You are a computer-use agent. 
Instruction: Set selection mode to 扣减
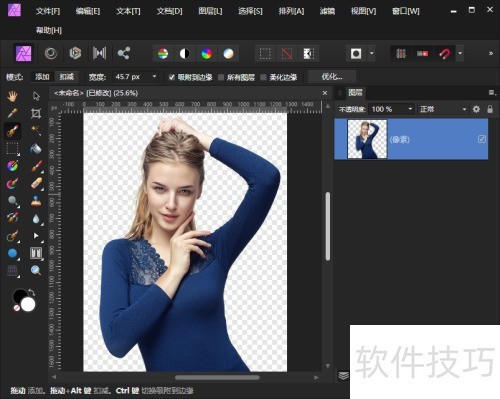pos(67,77)
